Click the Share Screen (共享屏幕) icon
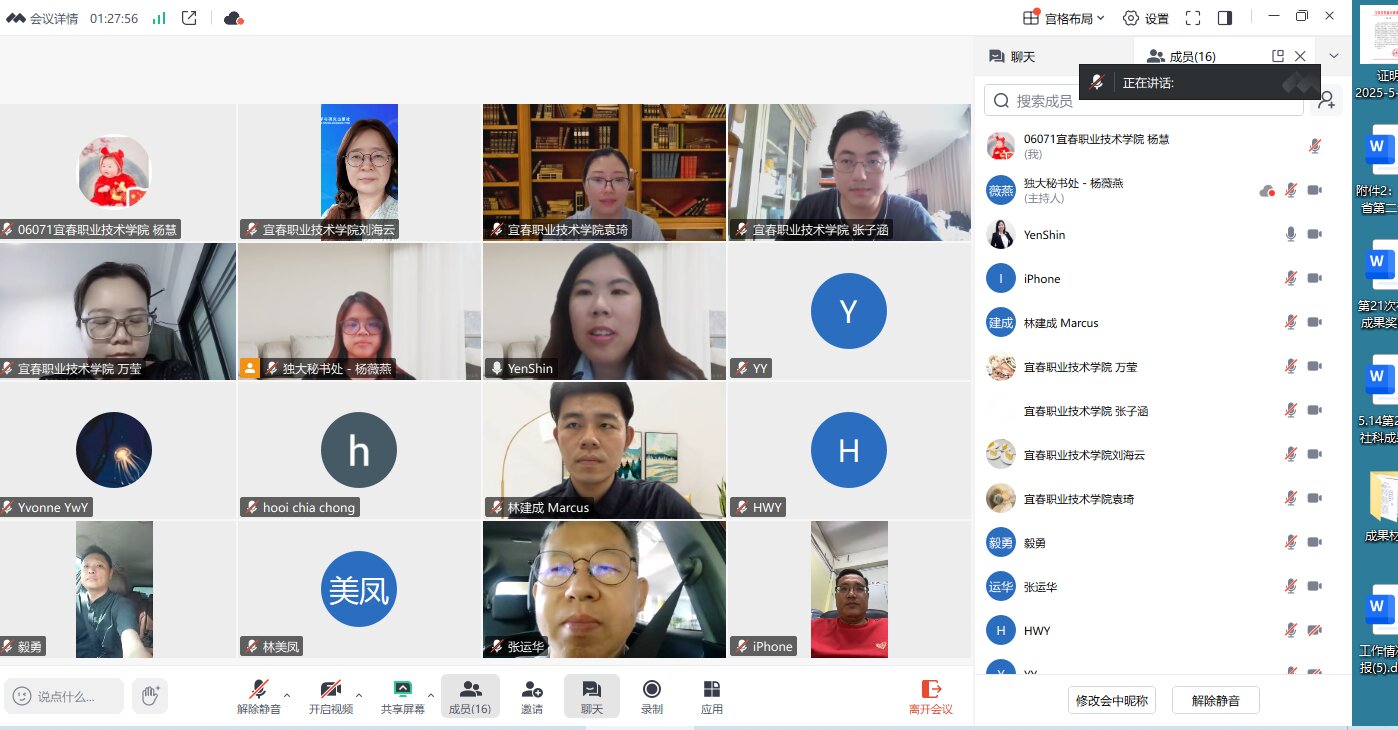 402,696
